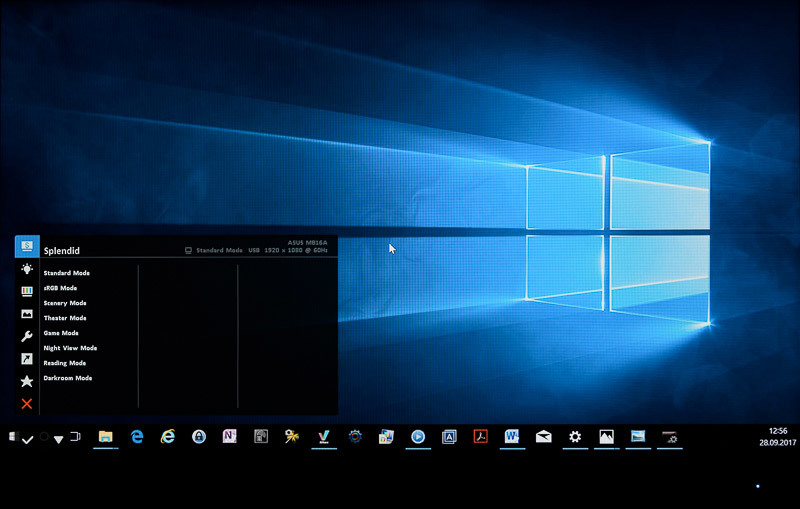Screen dimensions: 800x509
Task: Open Adobe Acrobat from the taskbar
Action: (x=481, y=437)
